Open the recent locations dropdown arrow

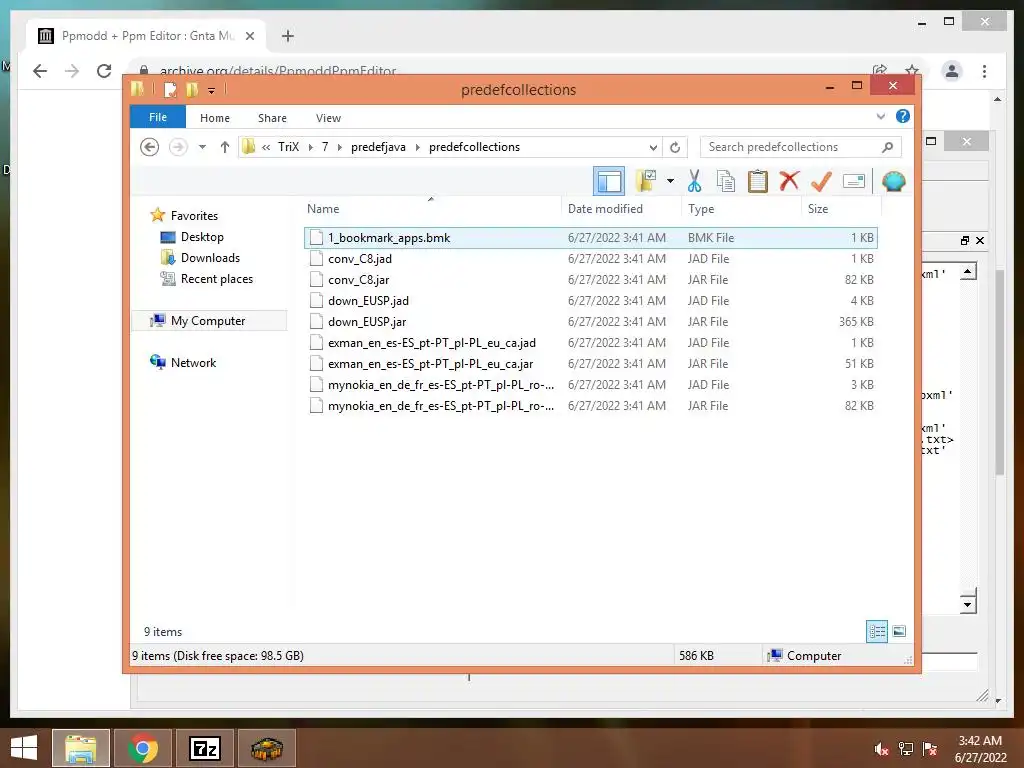click(x=202, y=147)
